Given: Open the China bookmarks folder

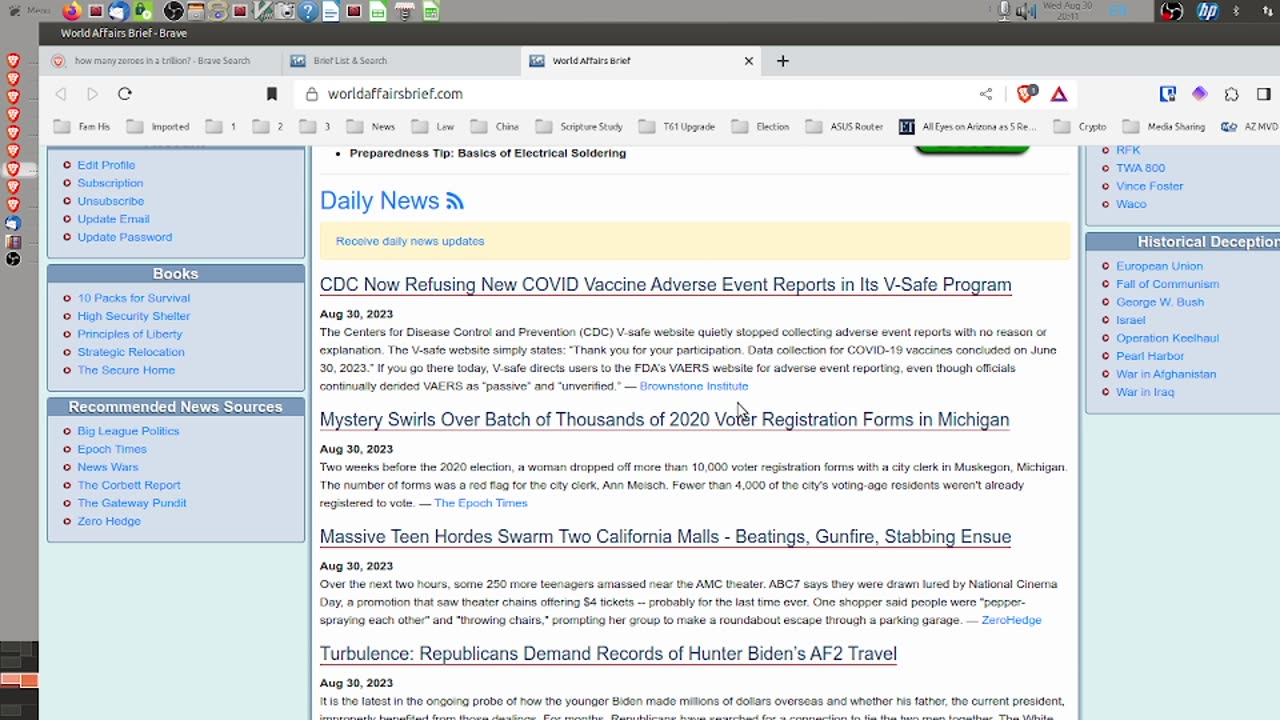Looking at the screenshot, I should (x=495, y=127).
